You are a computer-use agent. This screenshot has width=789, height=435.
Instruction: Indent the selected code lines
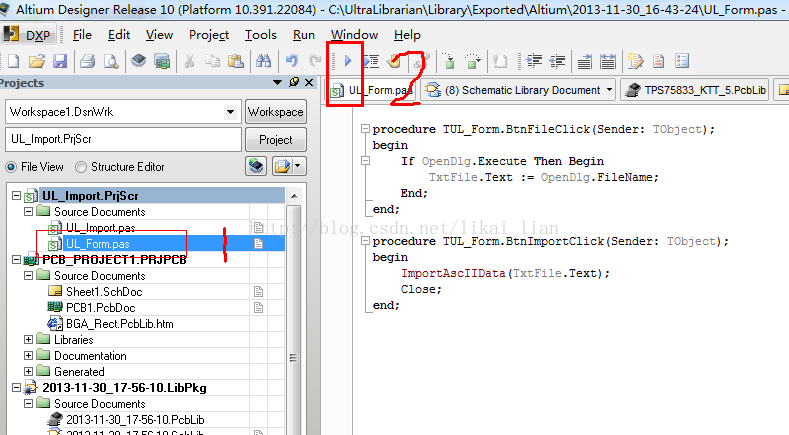click(533, 61)
